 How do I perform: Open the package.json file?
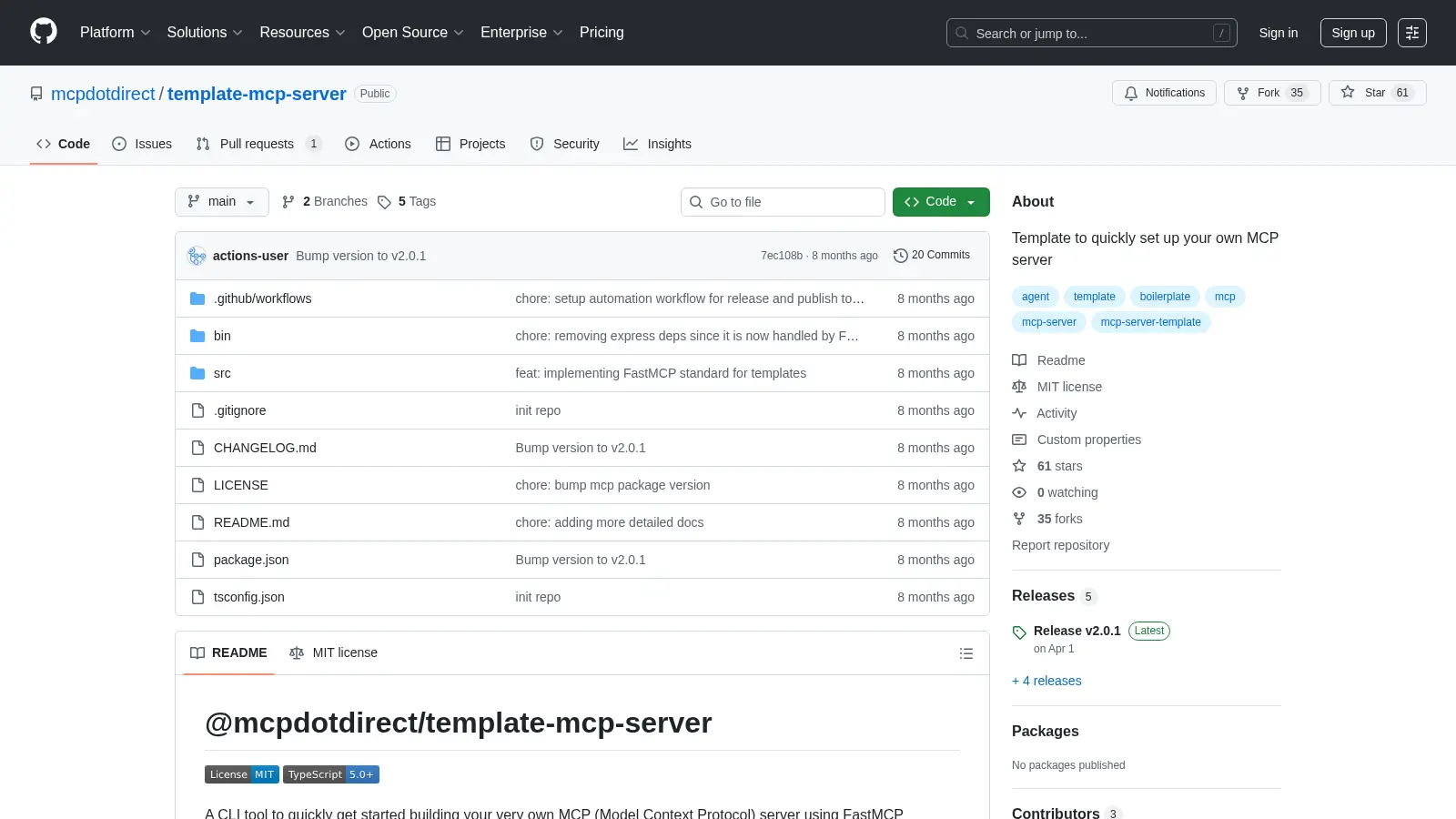(251, 560)
